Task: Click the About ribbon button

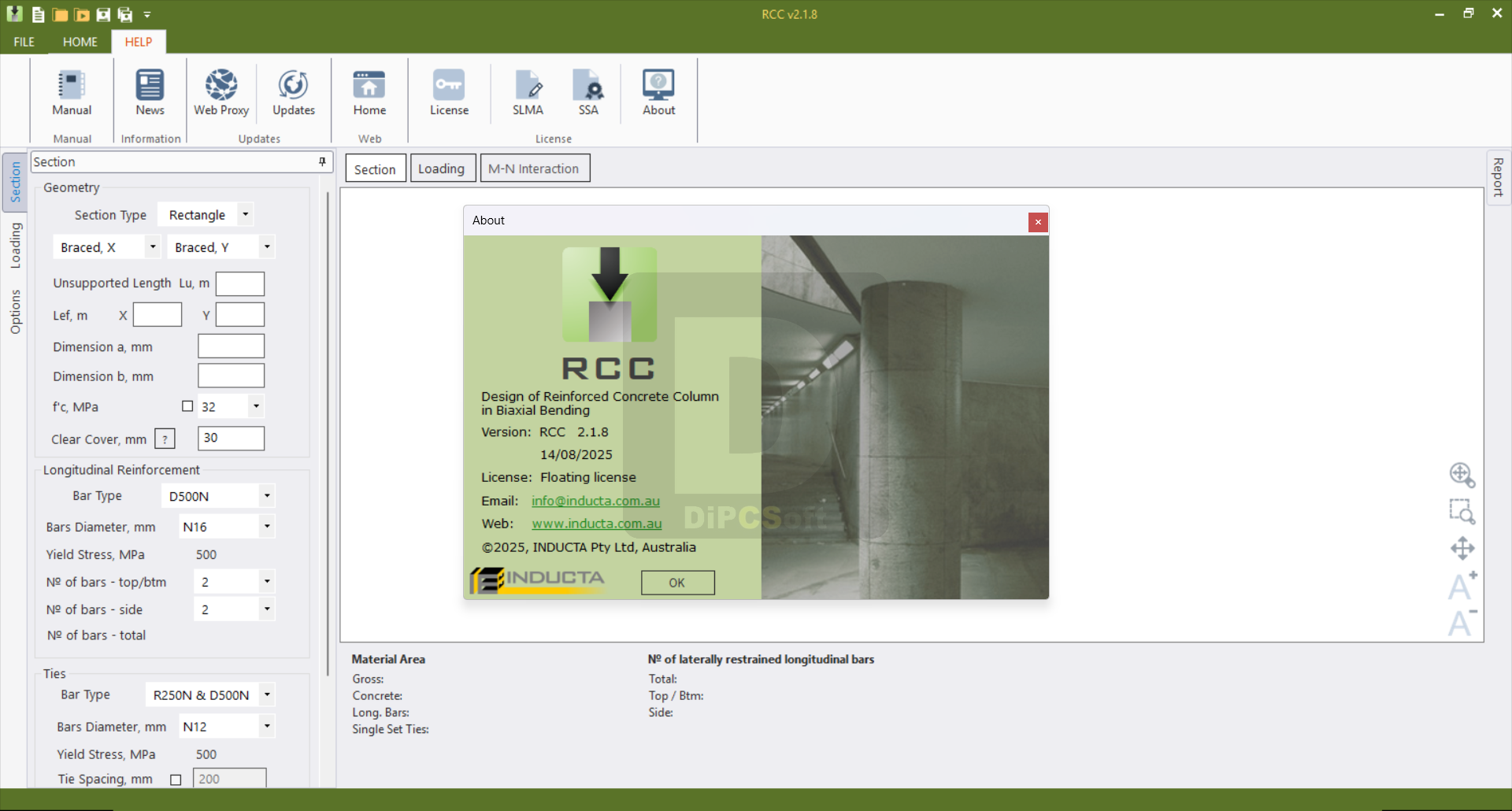Action: 658,93
